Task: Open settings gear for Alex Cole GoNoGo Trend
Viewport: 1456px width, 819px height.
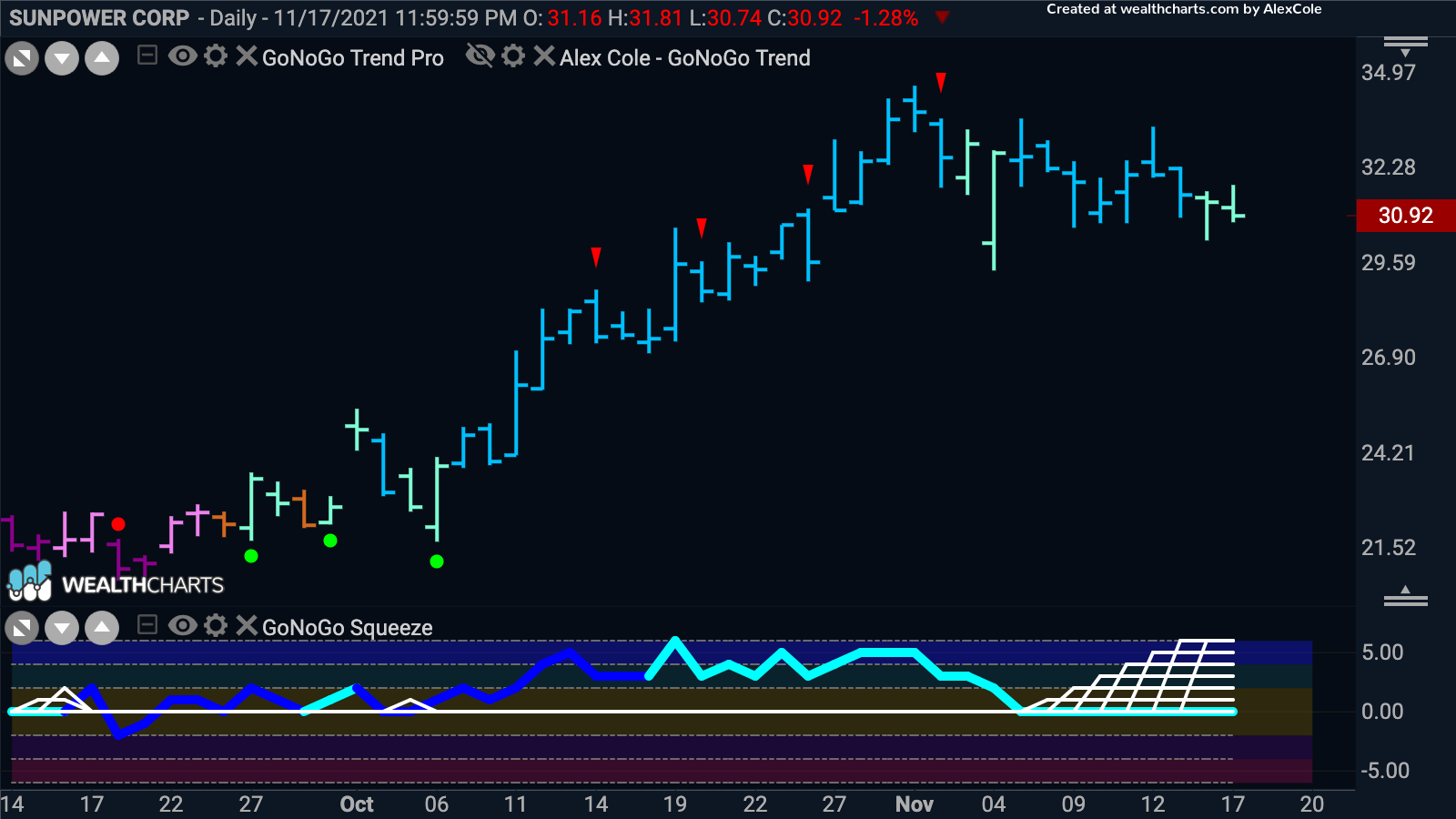Action: tap(513, 56)
